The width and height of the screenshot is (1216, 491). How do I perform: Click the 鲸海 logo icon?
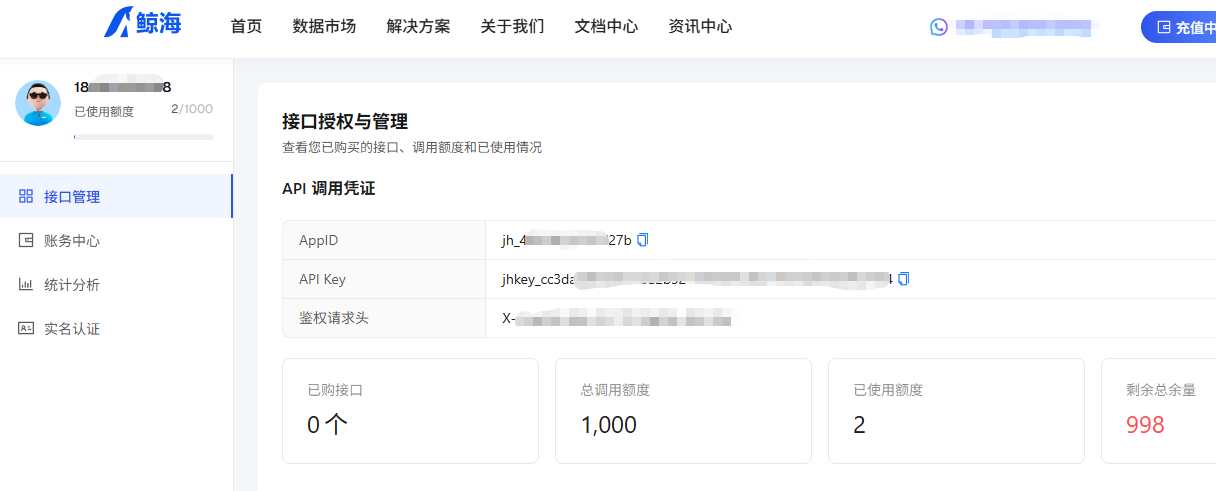point(118,22)
